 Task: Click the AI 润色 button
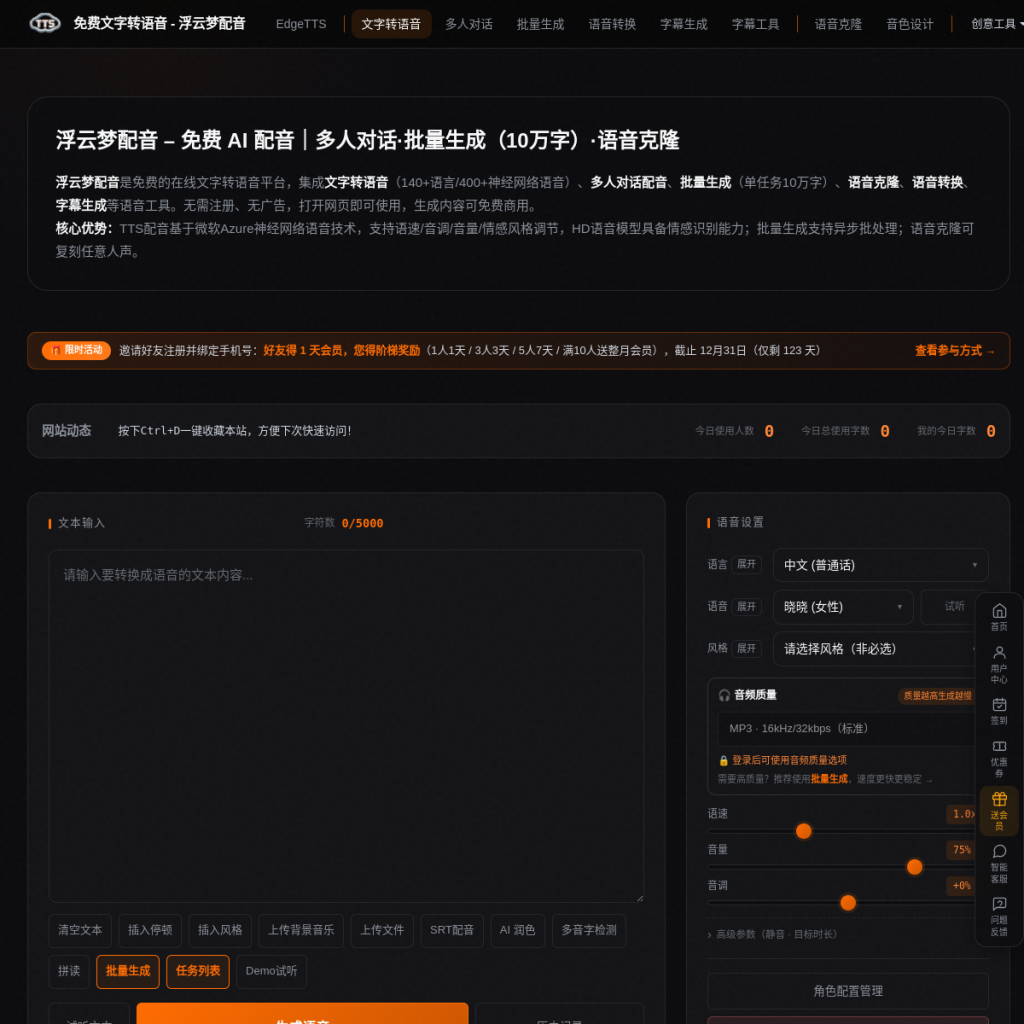(x=518, y=931)
